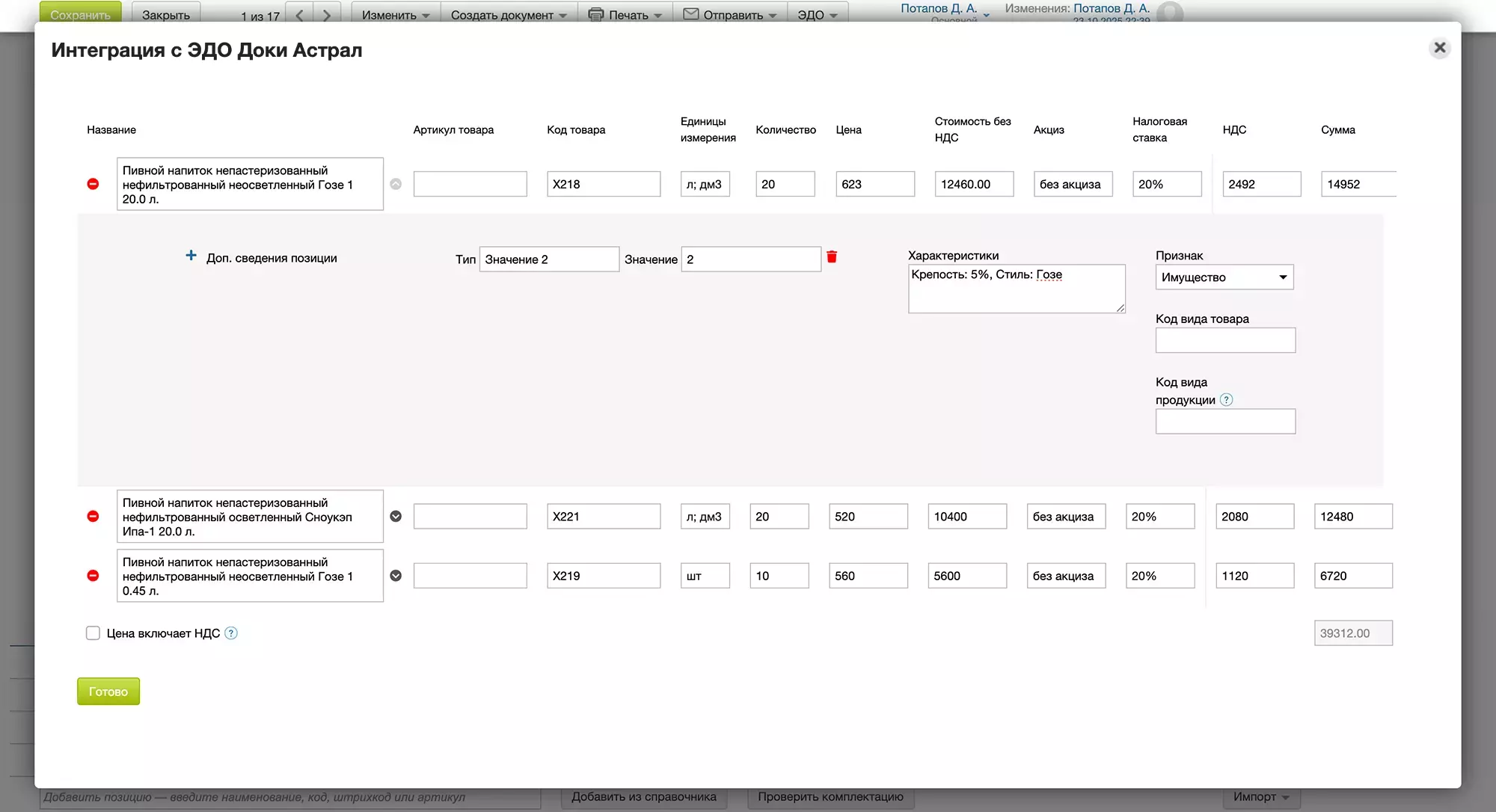The width and height of the screenshot is (1496, 812).
Task: Click the Сохранить button
Action: pos(80,13)
